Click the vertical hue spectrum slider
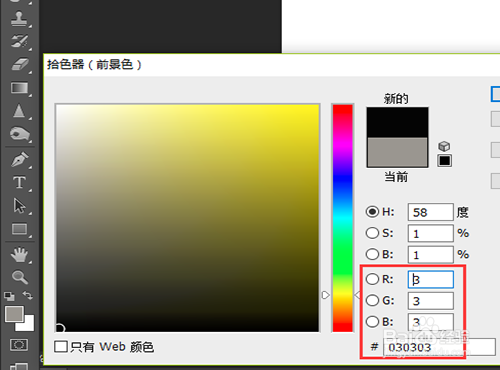The image size is (500, 370). tap(342, 218)
